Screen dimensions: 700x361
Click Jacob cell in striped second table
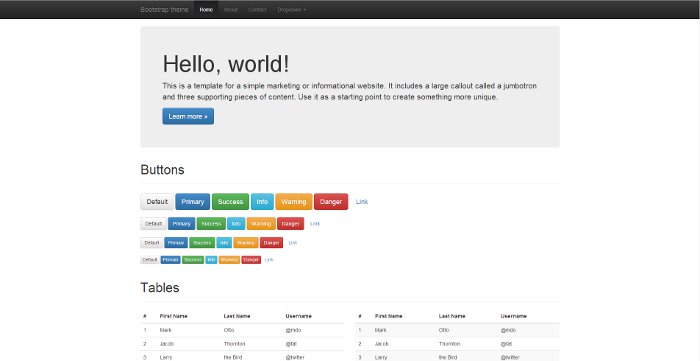point(382,344)
